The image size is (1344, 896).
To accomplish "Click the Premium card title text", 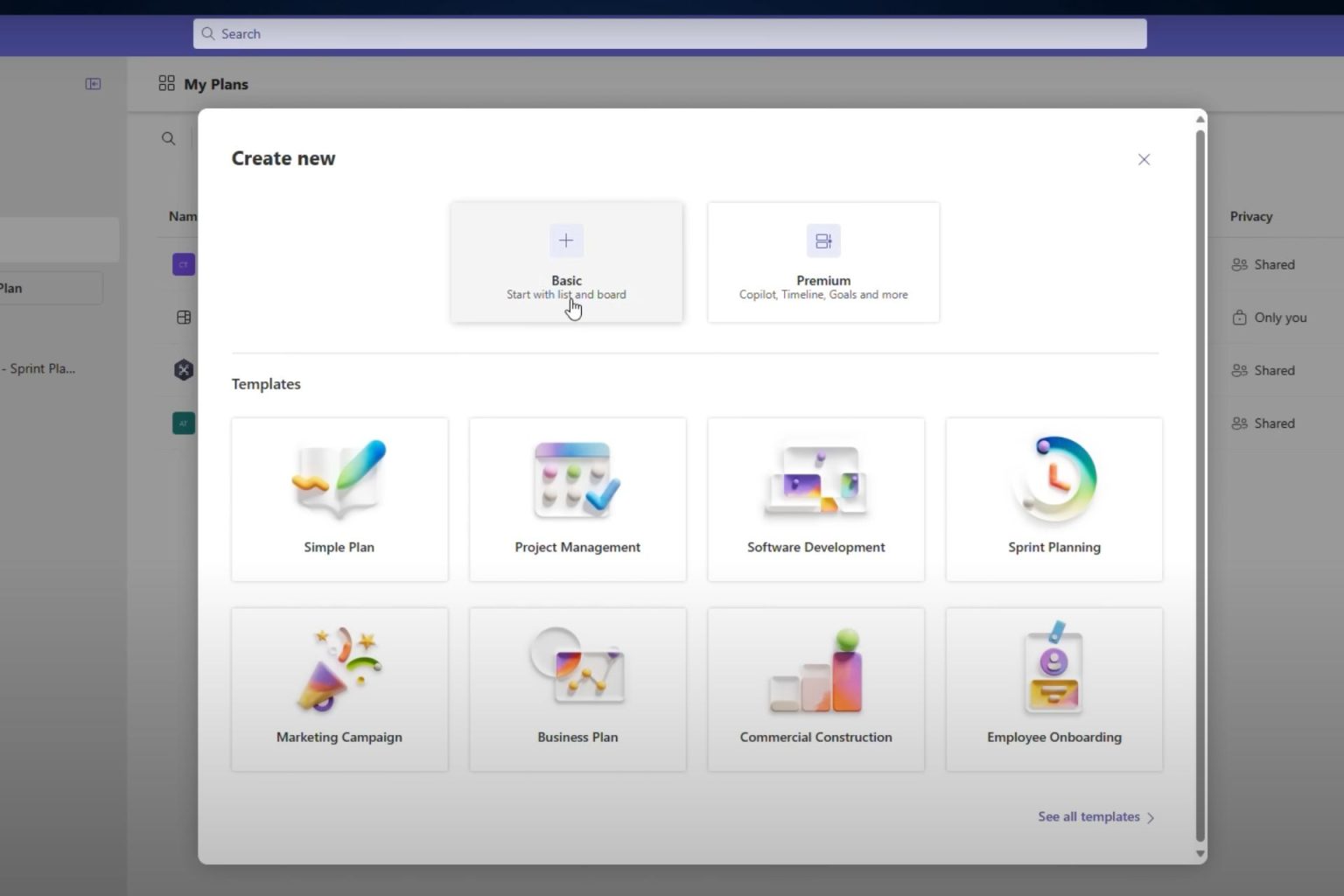I will [x=823, y=281].
